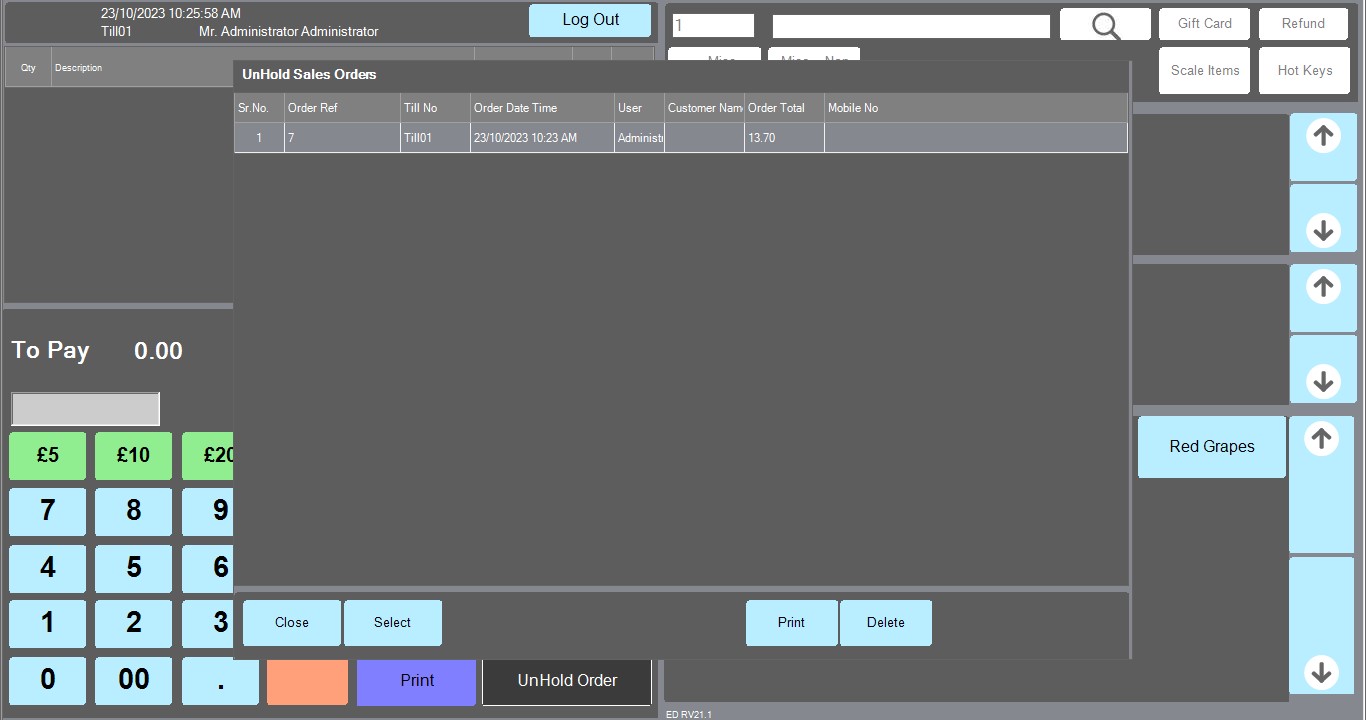This screenshot has height=720, width=1366.
Task: Click the second up arrow button
Action: coord(1323,298)
